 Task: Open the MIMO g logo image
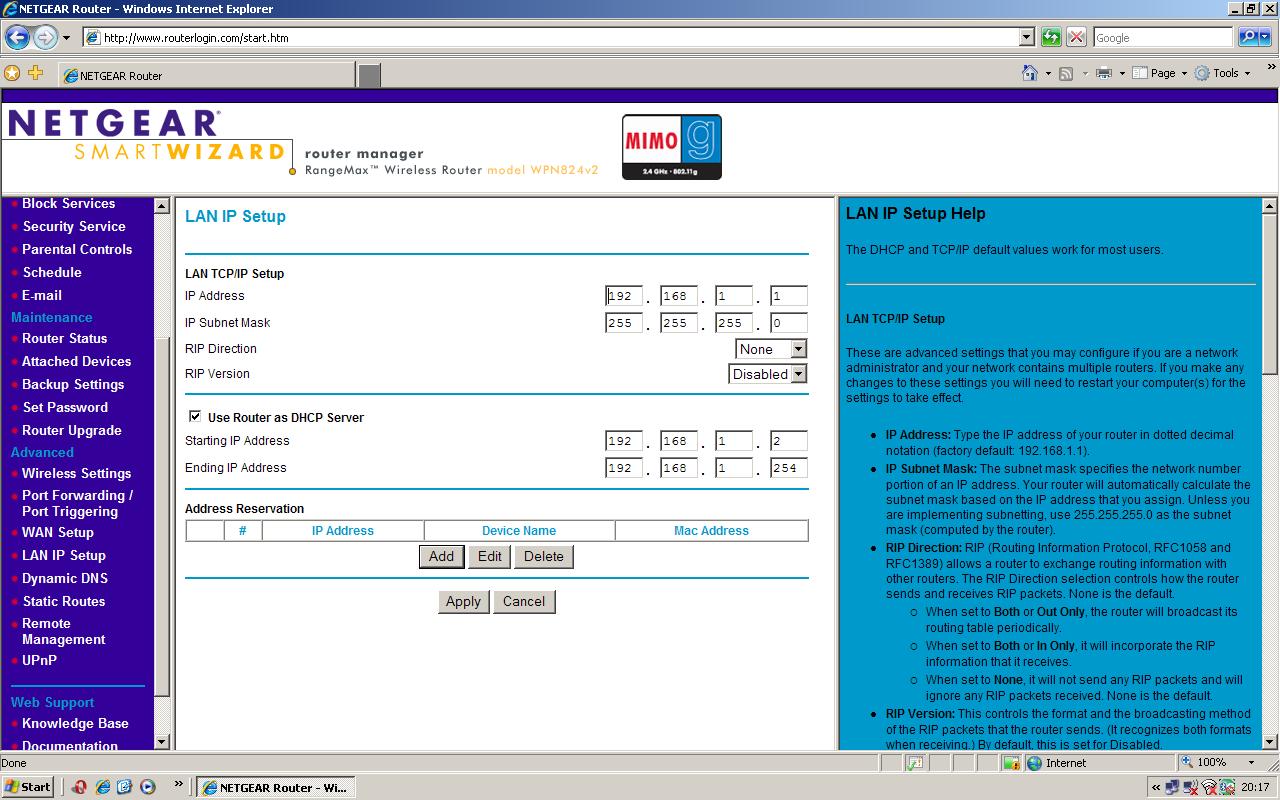click(x=671, y=147)
